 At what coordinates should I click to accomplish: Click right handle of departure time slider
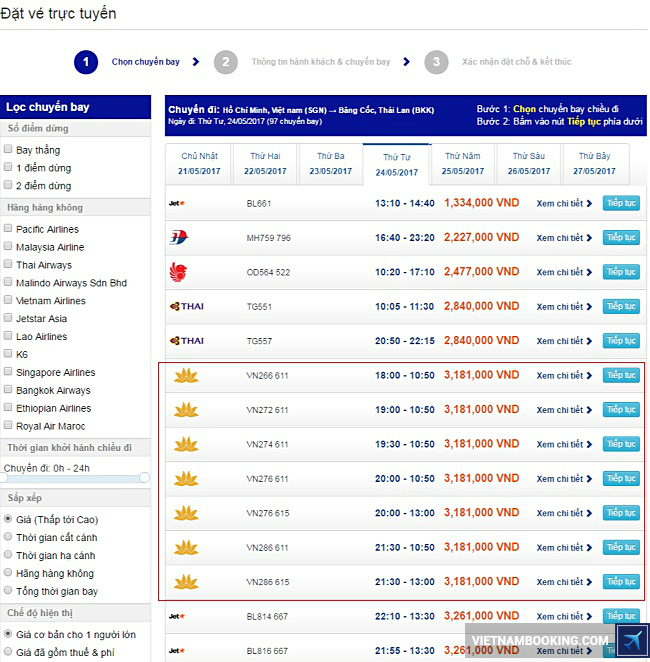coord(144,478)
